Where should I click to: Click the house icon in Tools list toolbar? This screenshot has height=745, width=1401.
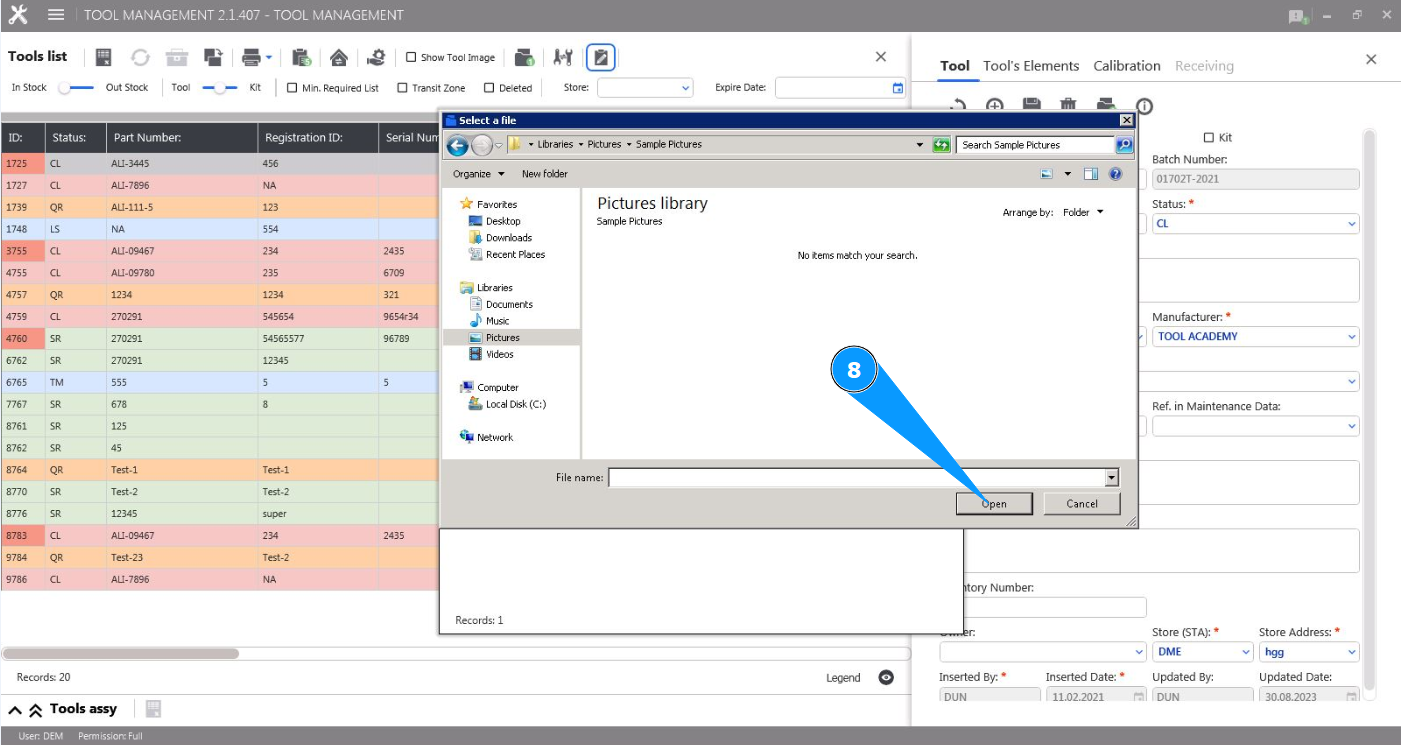point(339,58)
